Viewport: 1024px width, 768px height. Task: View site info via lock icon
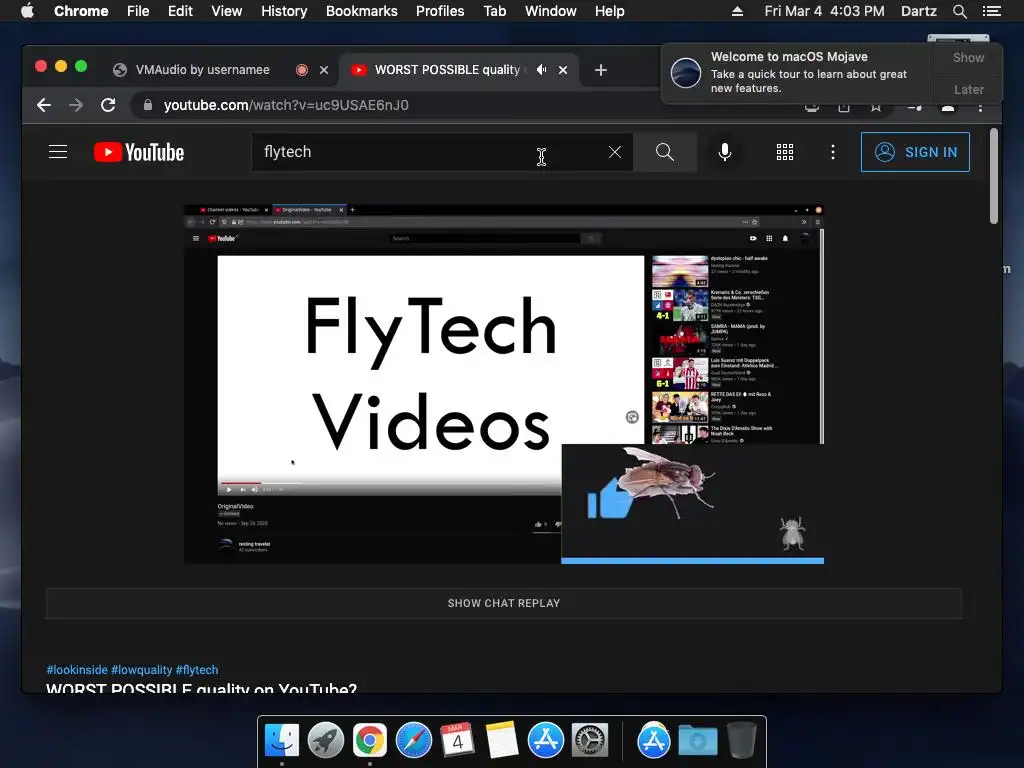click(x=148, y=105)
